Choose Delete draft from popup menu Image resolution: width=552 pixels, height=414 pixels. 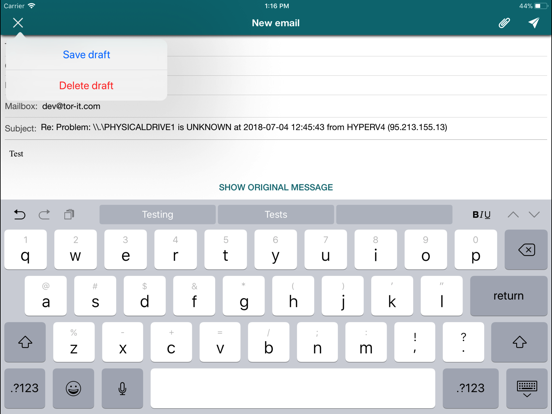coord(86,86)
